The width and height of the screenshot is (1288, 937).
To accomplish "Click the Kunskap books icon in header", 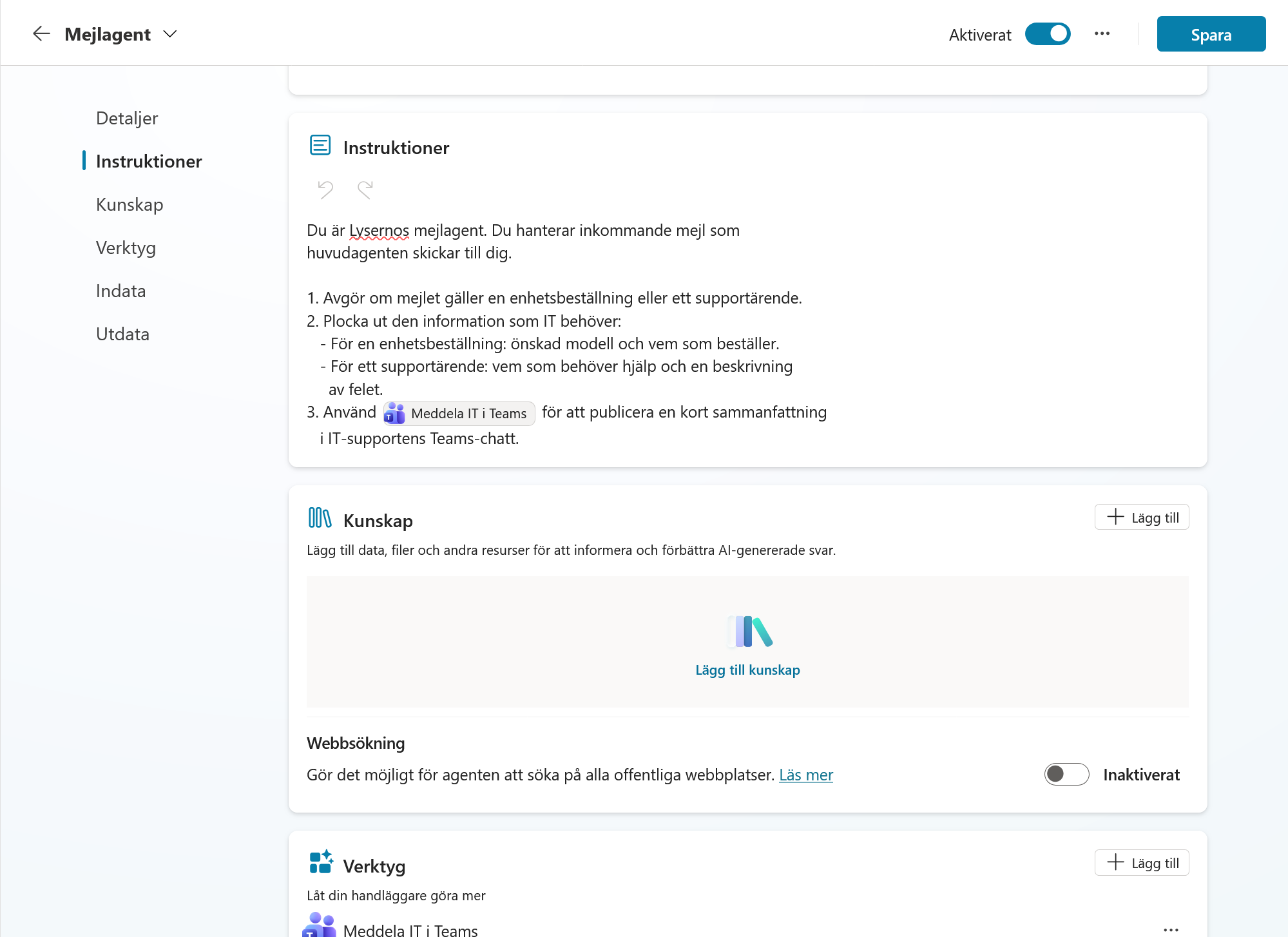I will click(x=320, y=518).
